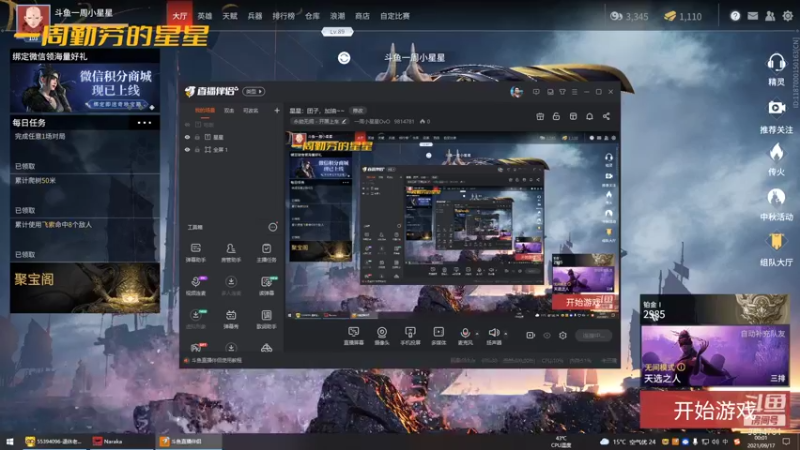
Task: Click WeChat points mall banner
Action: point(85,87)
